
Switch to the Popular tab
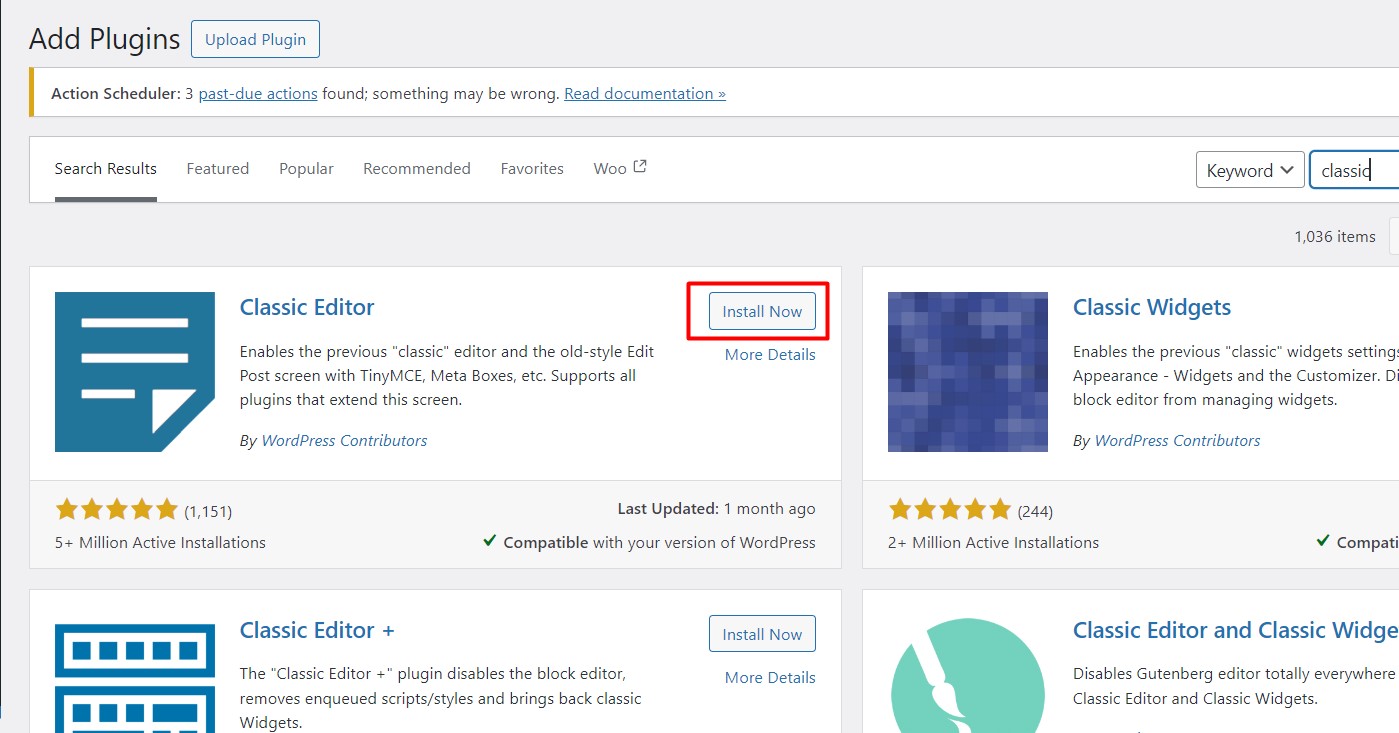(306, 168)
